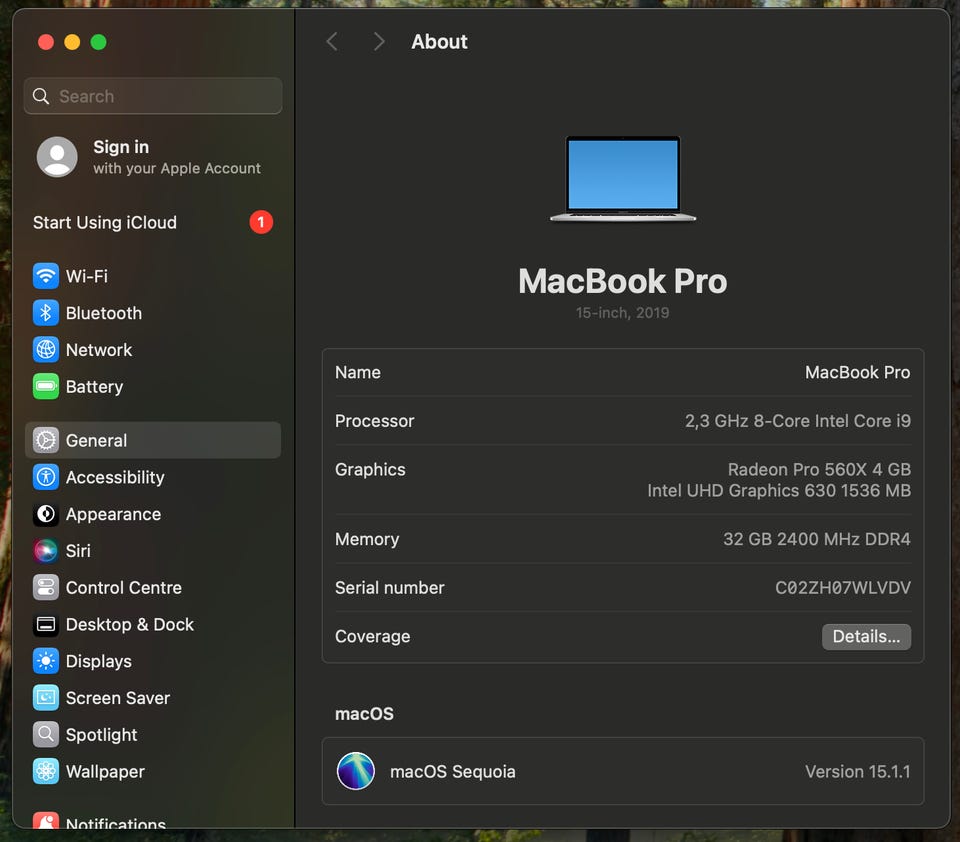Navigate back with the left chevron

(332, 42)
